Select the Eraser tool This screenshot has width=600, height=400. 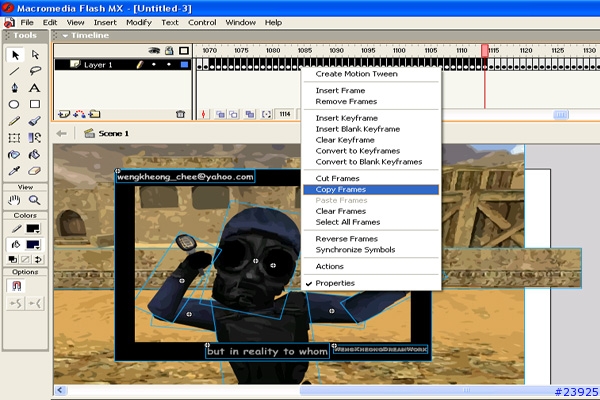coord(35,171)
